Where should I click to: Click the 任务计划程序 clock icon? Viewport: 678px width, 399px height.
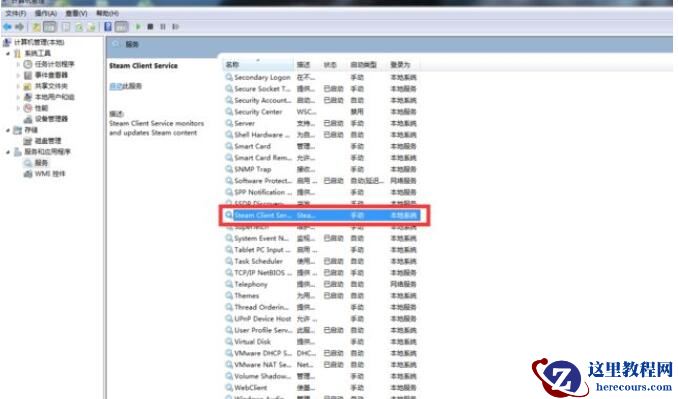tap(28, 64)
